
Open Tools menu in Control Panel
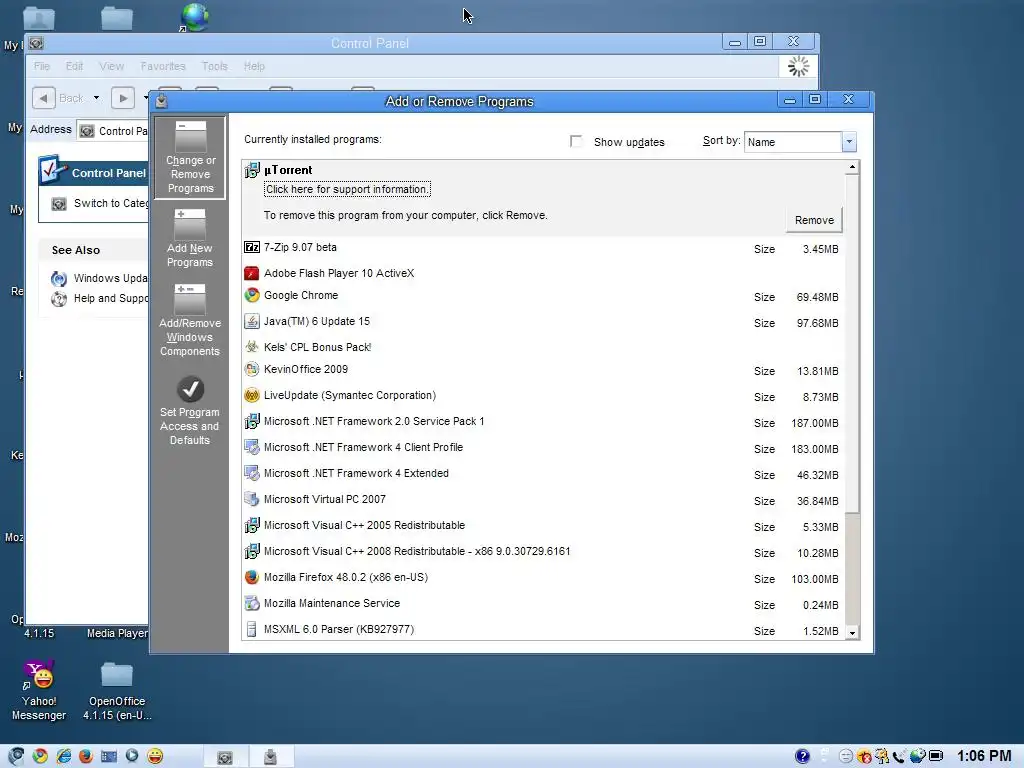click(x=214, y=66)
